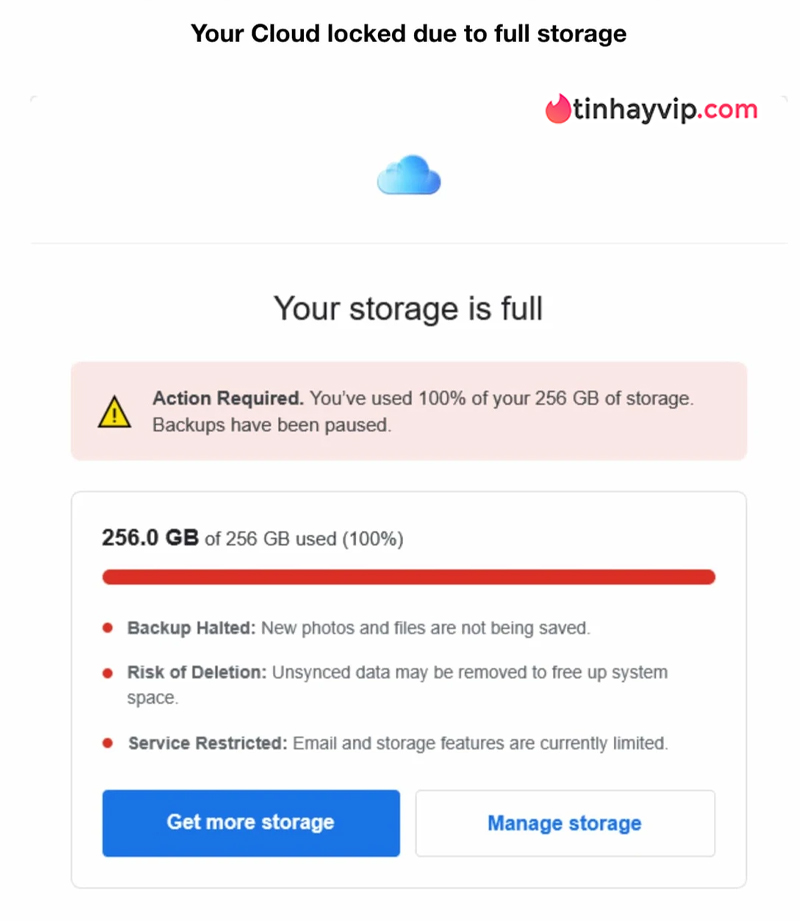Select the exclamation mark inside the warning triangle

click(x=113, y=414)
